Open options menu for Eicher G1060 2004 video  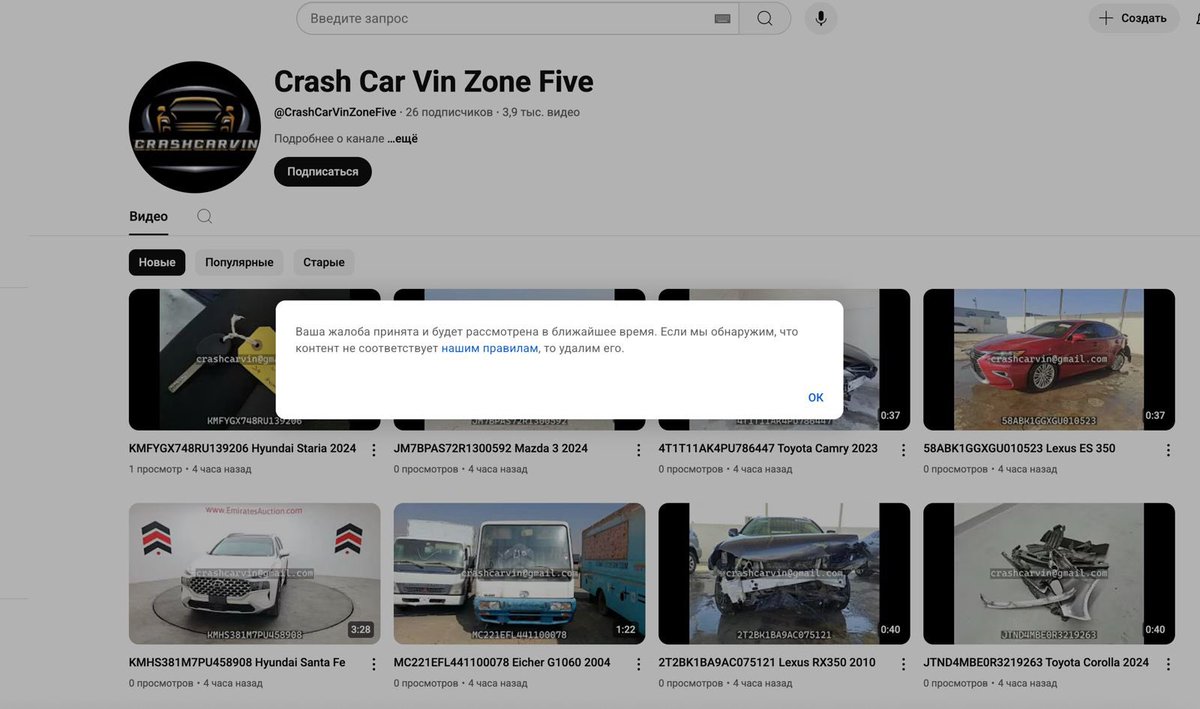tap(639, 664)
